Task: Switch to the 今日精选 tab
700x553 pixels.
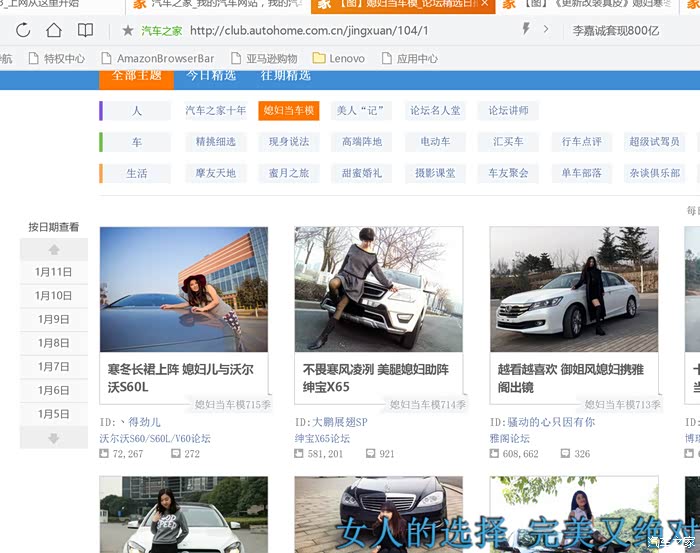Action: (212, 75)
